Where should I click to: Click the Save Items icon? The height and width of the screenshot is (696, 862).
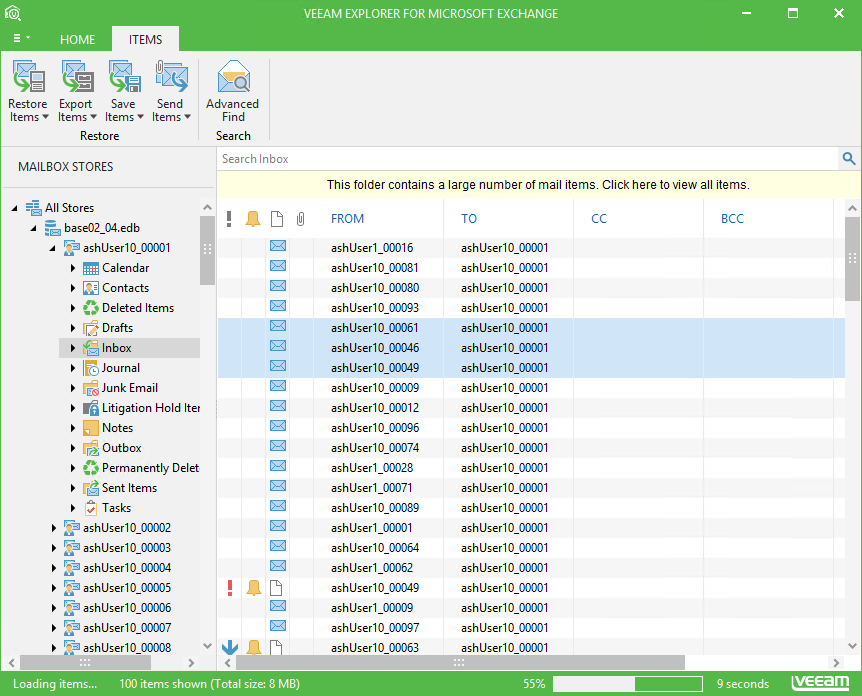coord(124,78)
